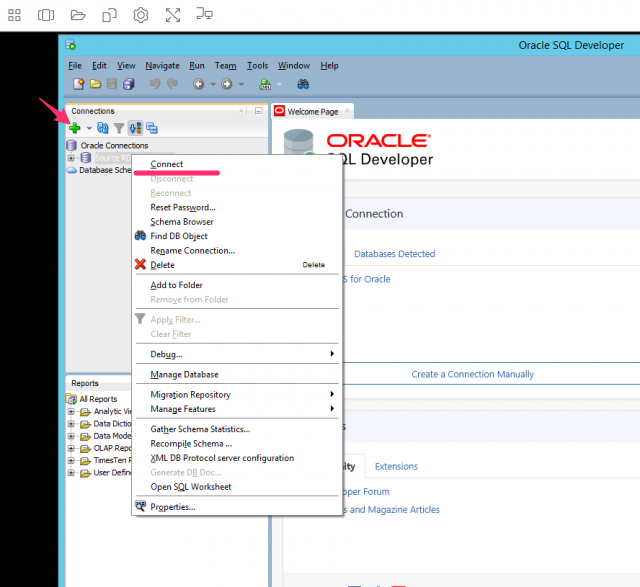
Task: Click the Open folder toolbar icon
Action: [x=96, y=84]
